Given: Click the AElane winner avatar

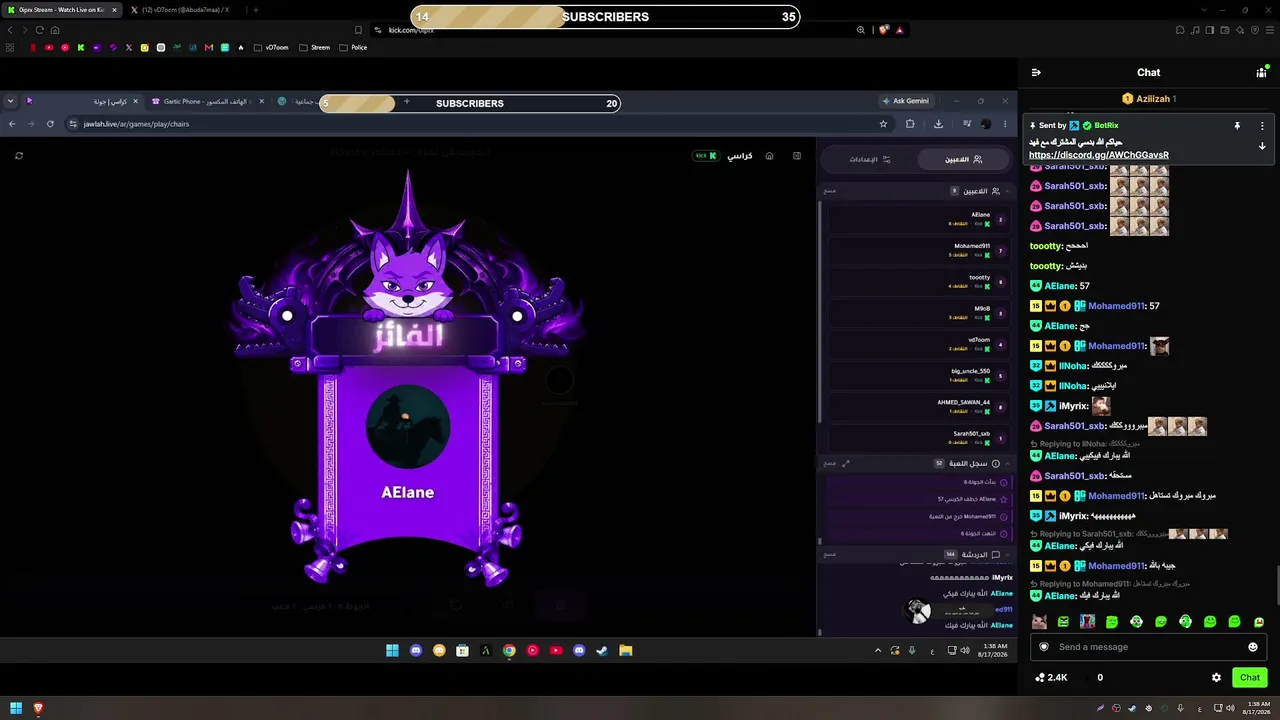Looking at the screenshot, I should click(407, 427).
